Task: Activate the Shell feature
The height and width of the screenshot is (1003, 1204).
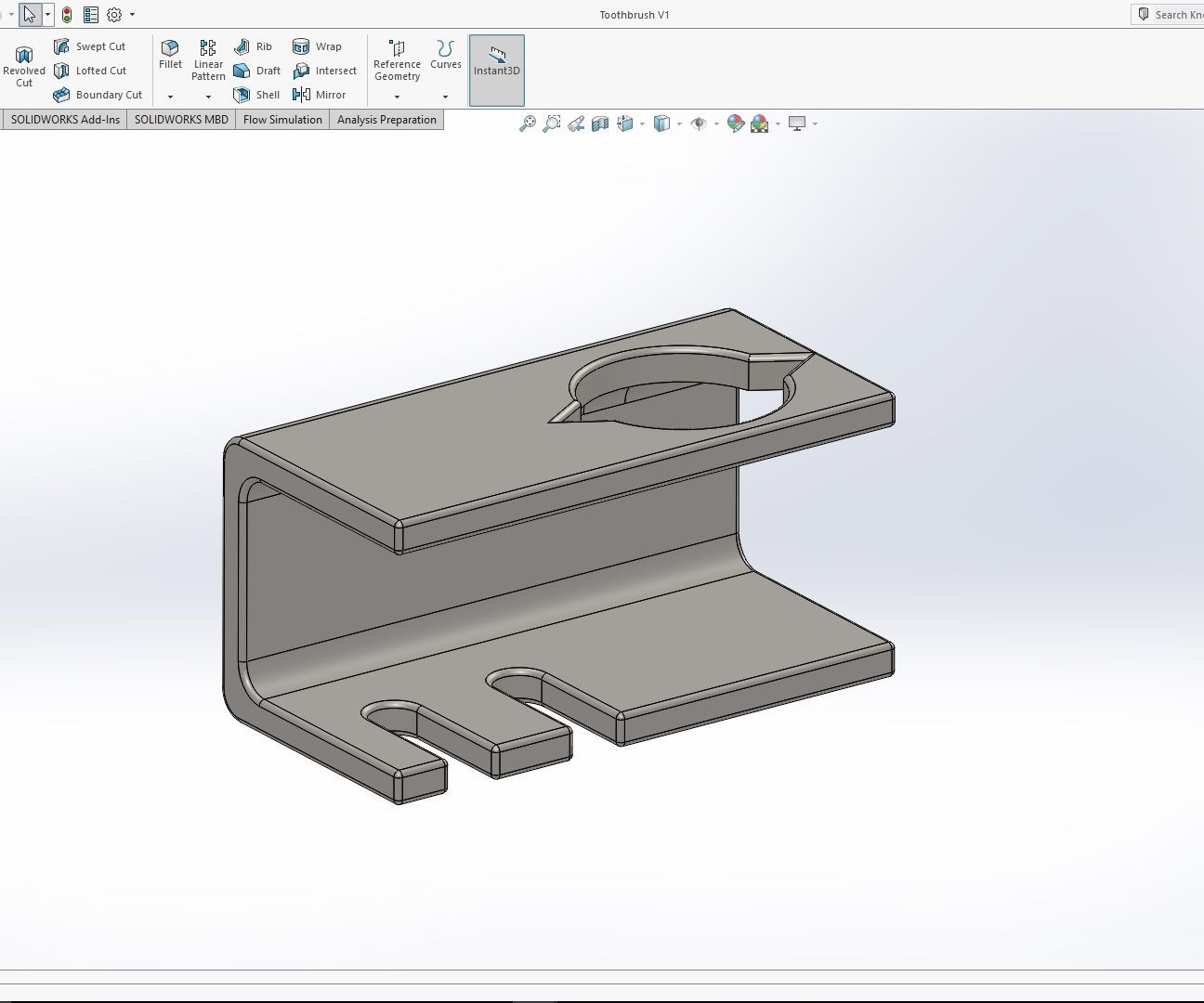Action: 257,95
